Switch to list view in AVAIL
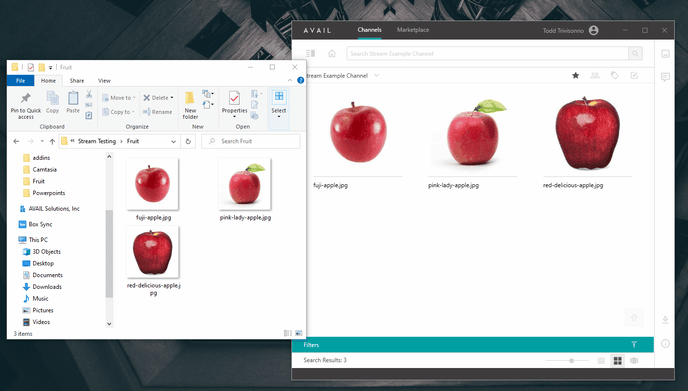Viewport: 688px width, 391px height. coord(601,361)
